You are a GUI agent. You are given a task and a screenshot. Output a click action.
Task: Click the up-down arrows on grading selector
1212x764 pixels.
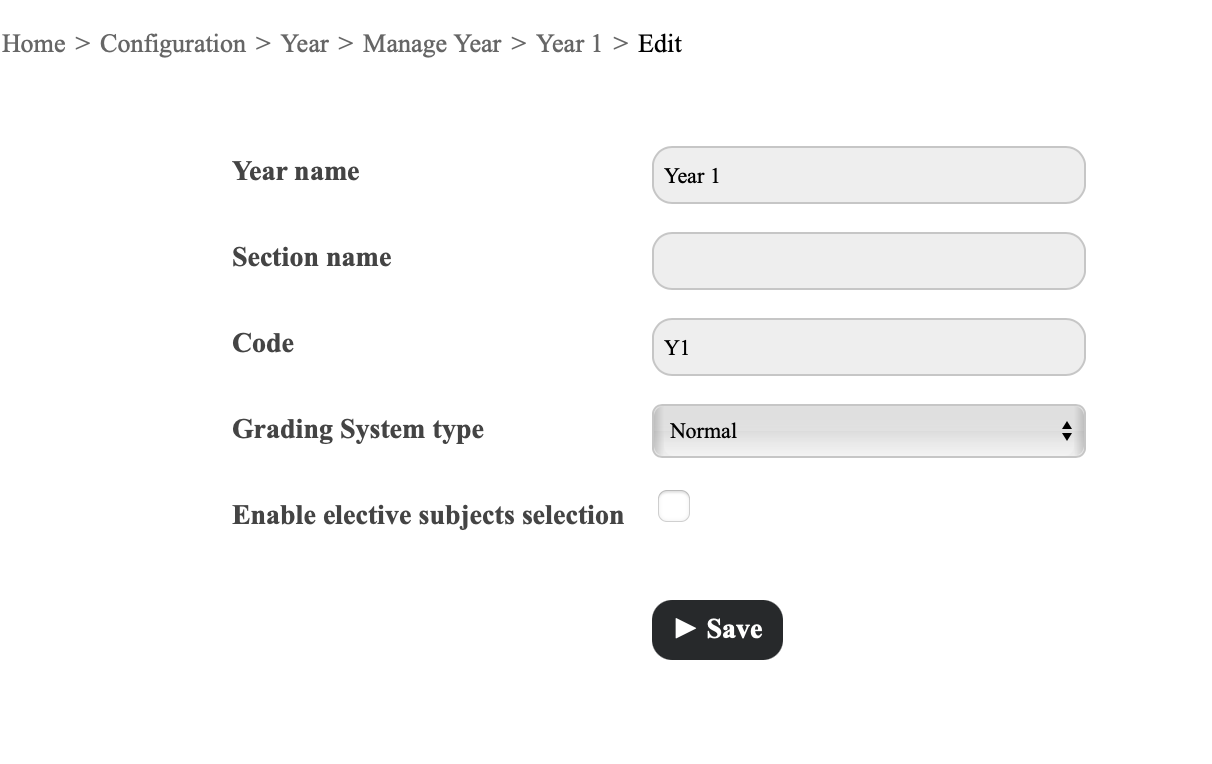1066,431
